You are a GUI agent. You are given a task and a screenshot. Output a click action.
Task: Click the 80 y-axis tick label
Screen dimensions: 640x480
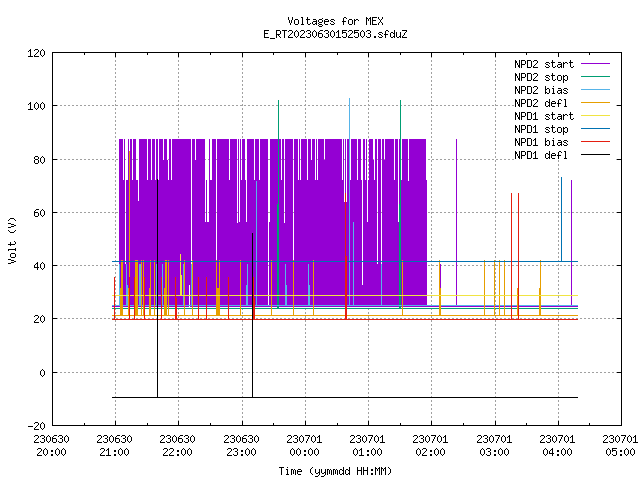tap(40, 160)
